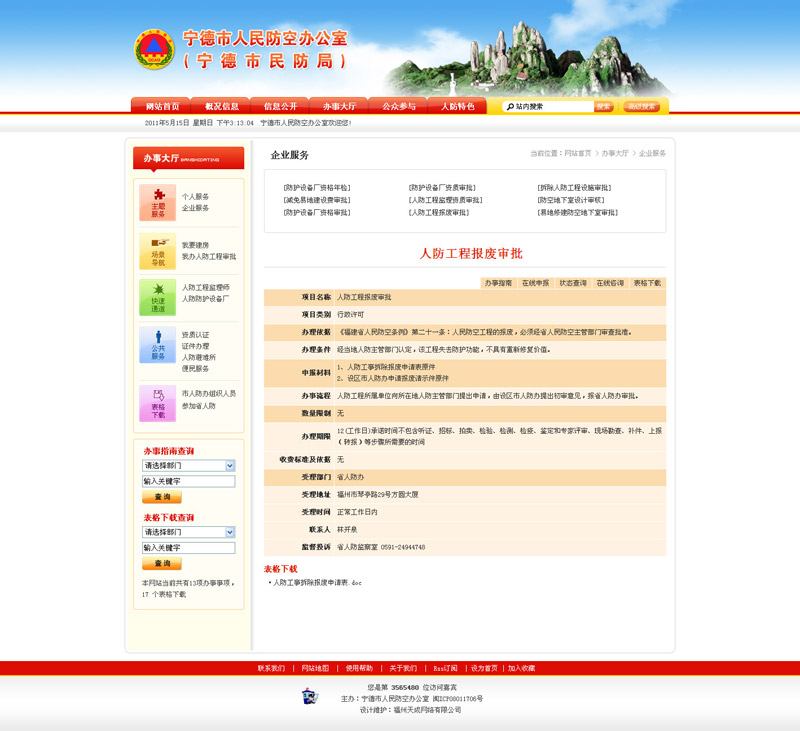Click the mascot icon in footer
800x731 pixels.
(310, 696)
